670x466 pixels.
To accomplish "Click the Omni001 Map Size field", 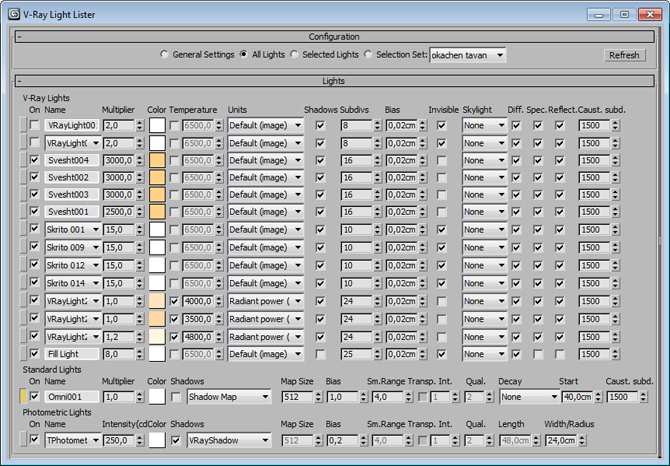I will [x=298, y=397].
